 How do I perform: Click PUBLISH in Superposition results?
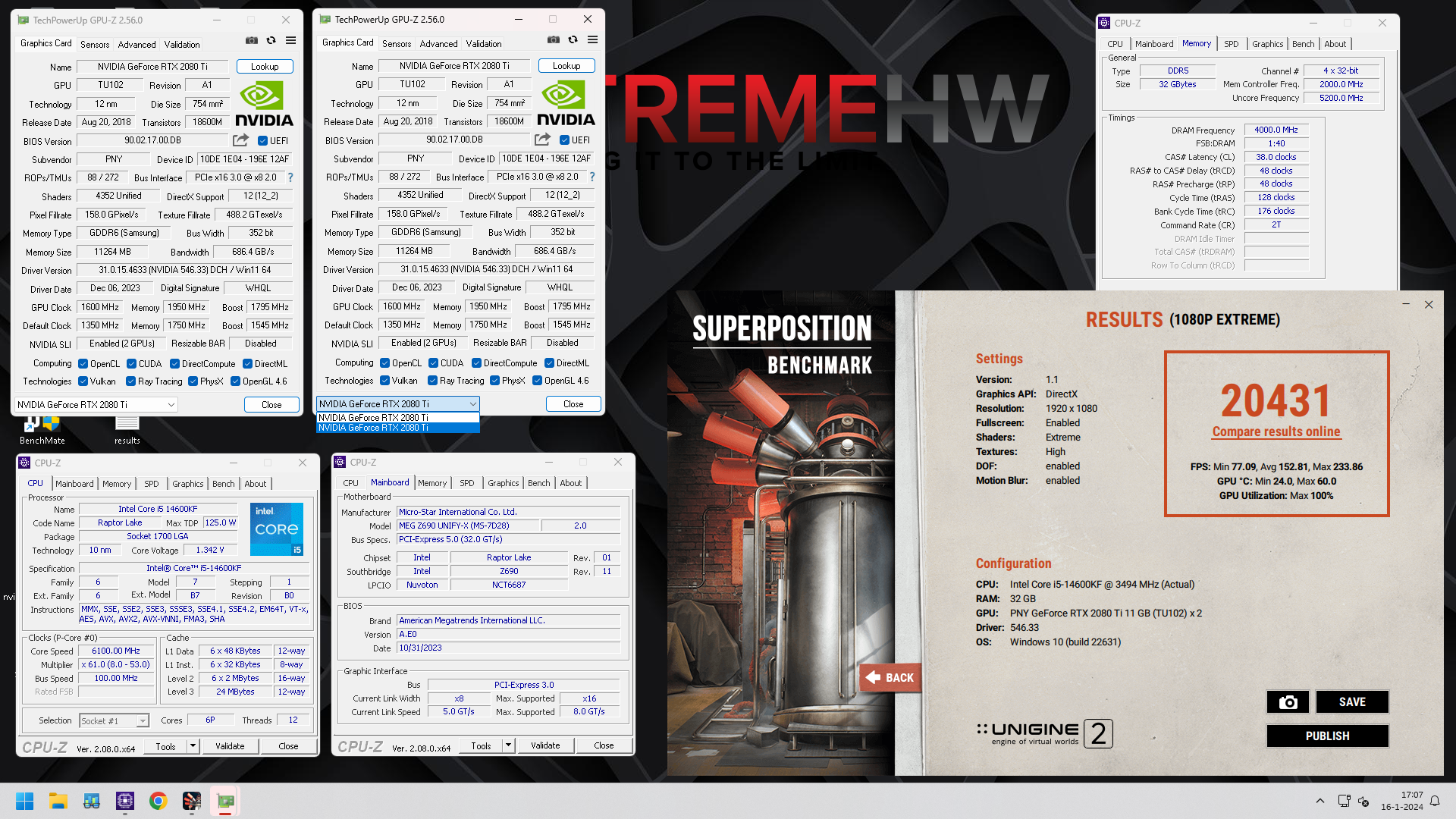[x=1327, y=736]
